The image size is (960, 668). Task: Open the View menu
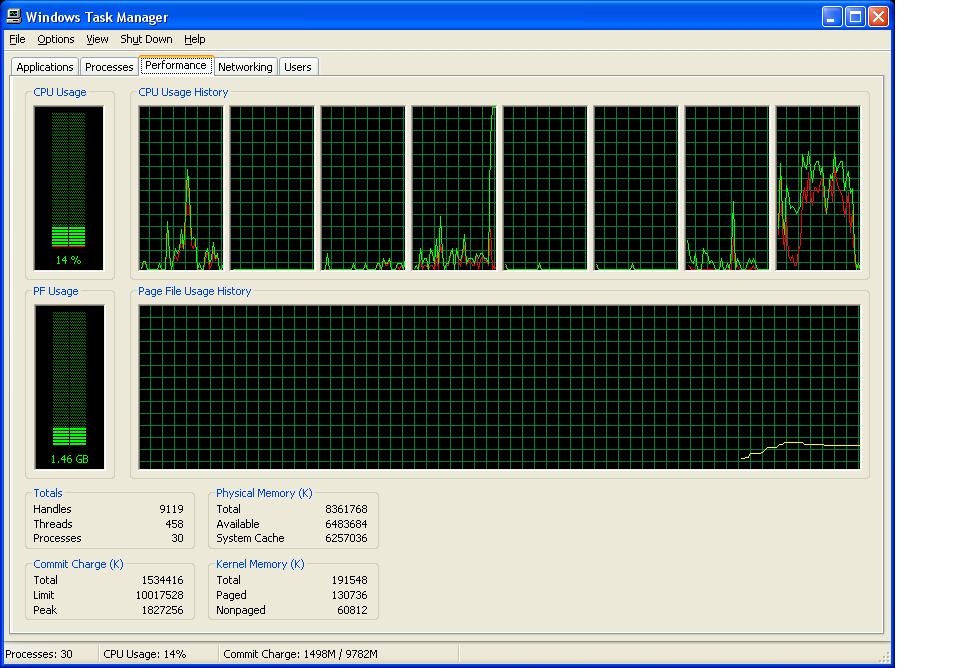click(x=97, y=39)
